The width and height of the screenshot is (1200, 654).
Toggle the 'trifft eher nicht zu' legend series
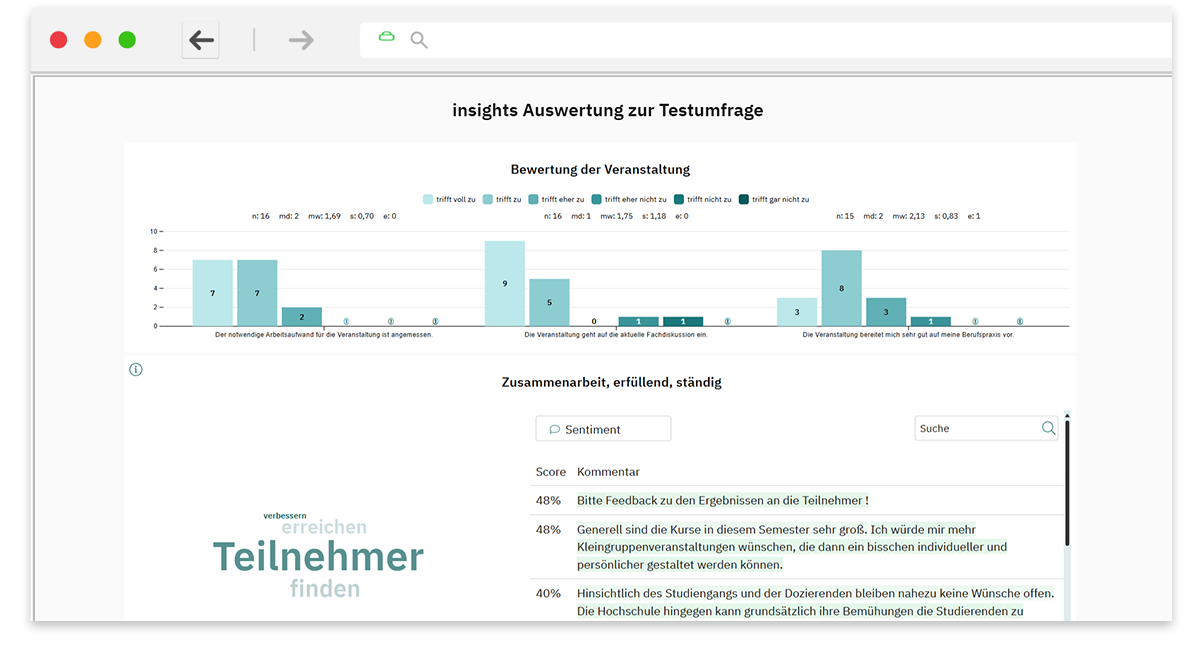click(x=629, y=200)
